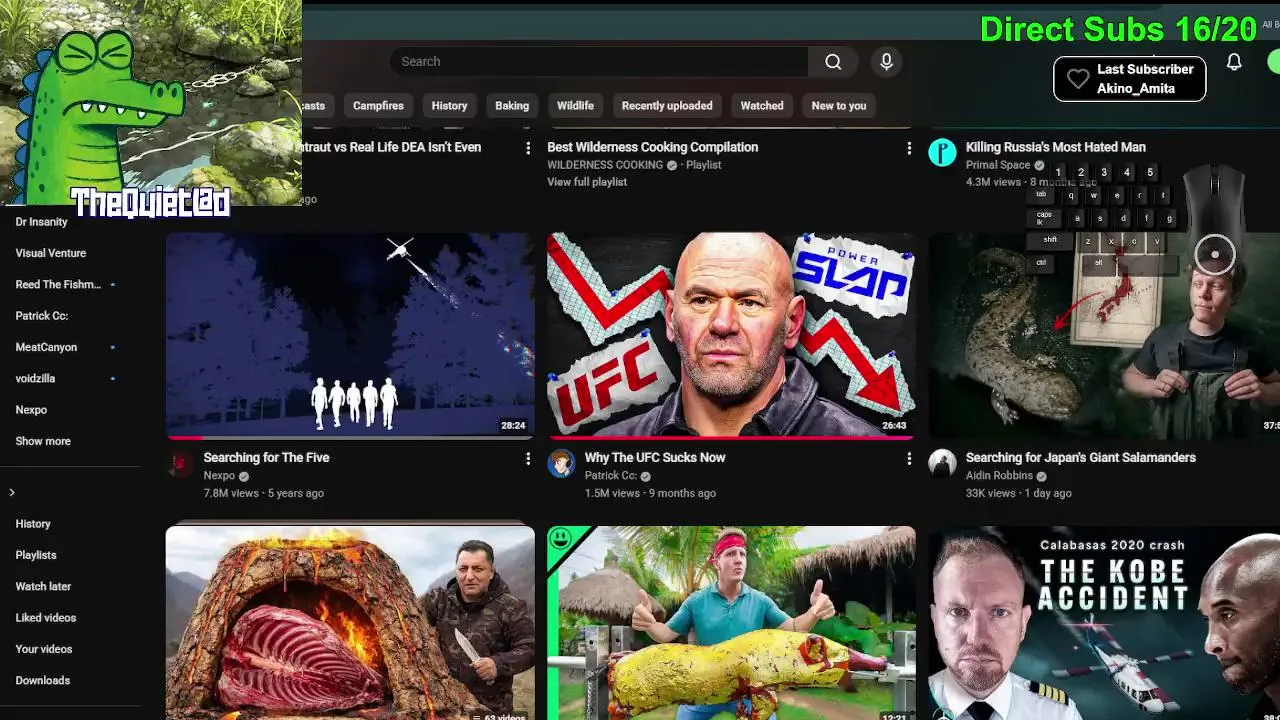Open Watch later in sidebar
1280x720 pixels.
[43, 587]
